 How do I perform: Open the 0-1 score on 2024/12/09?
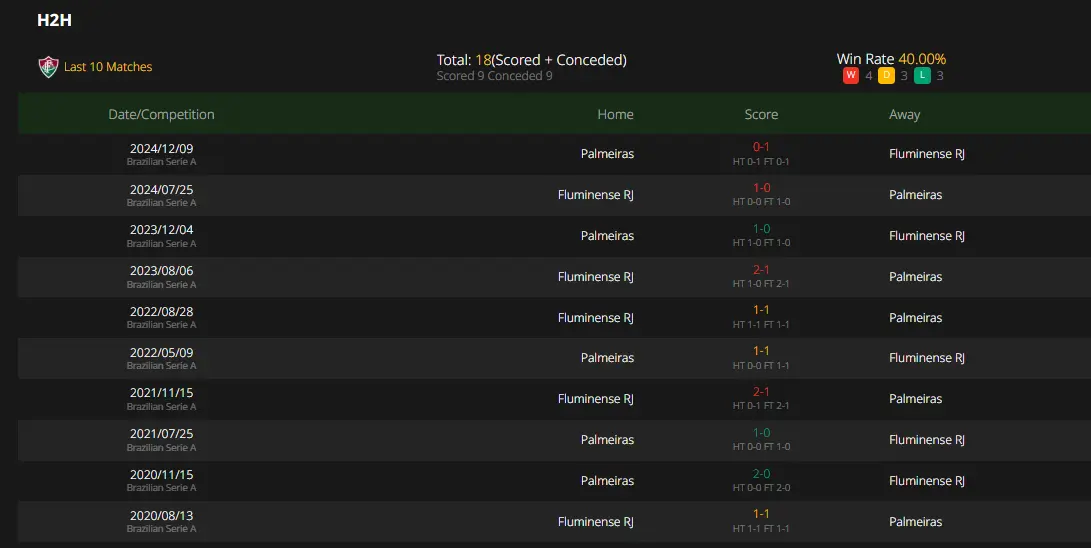click(x=761, y=147)
